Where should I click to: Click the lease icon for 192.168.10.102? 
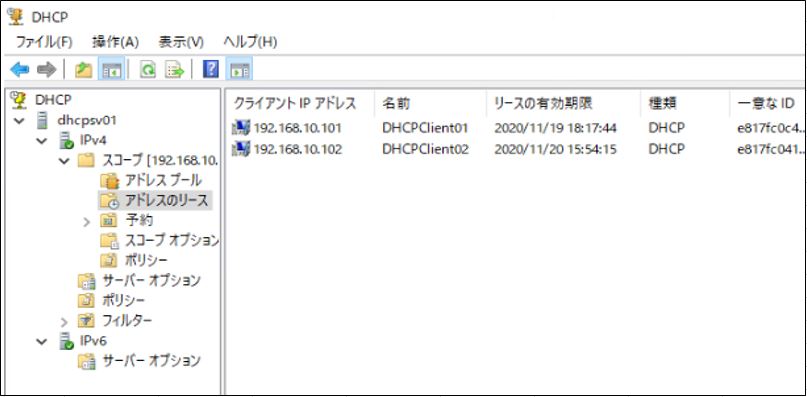[241, 149]
